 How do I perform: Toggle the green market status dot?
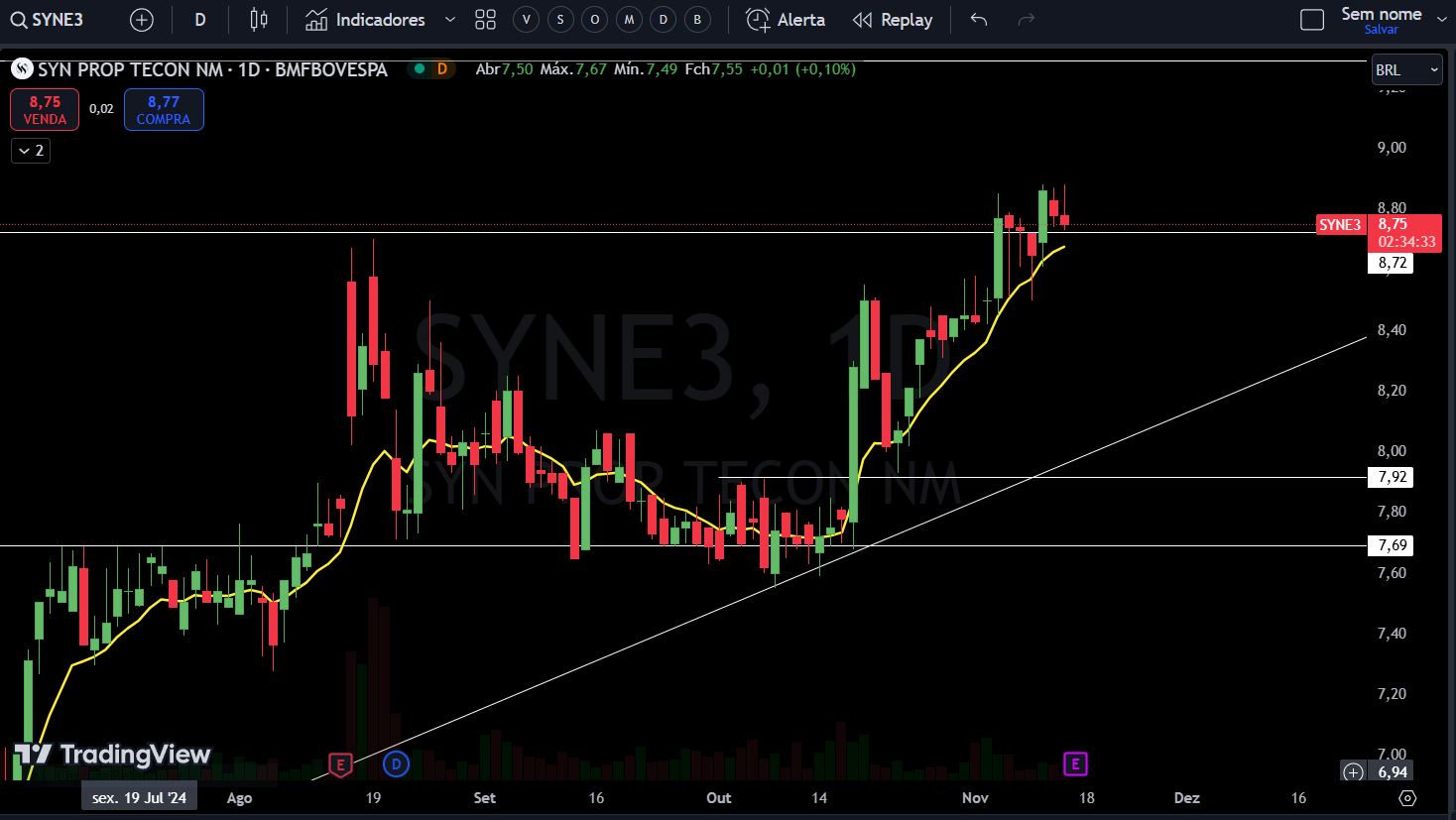pos(420,69)
